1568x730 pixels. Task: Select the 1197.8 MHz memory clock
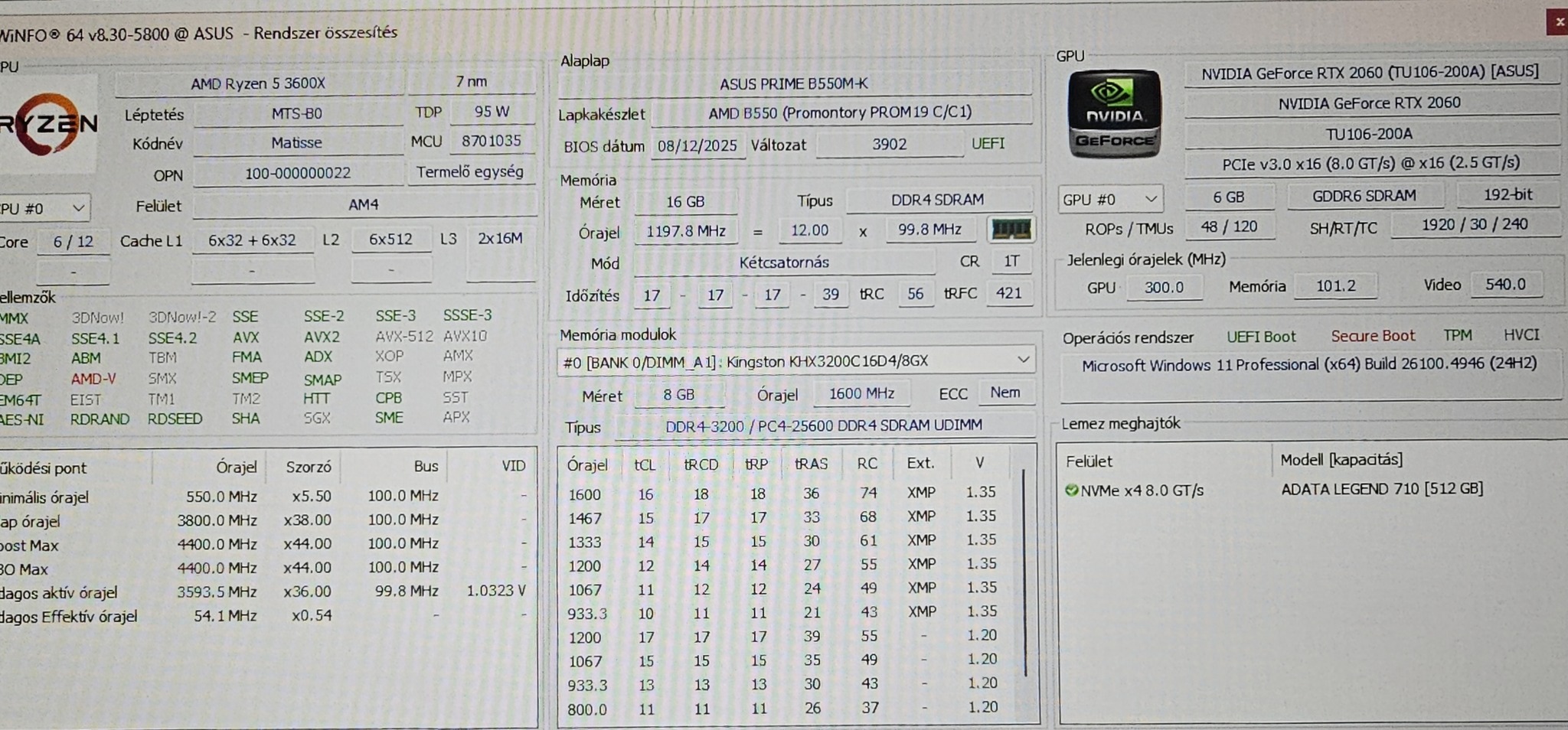pyautogui.click(x=686, y=231)
